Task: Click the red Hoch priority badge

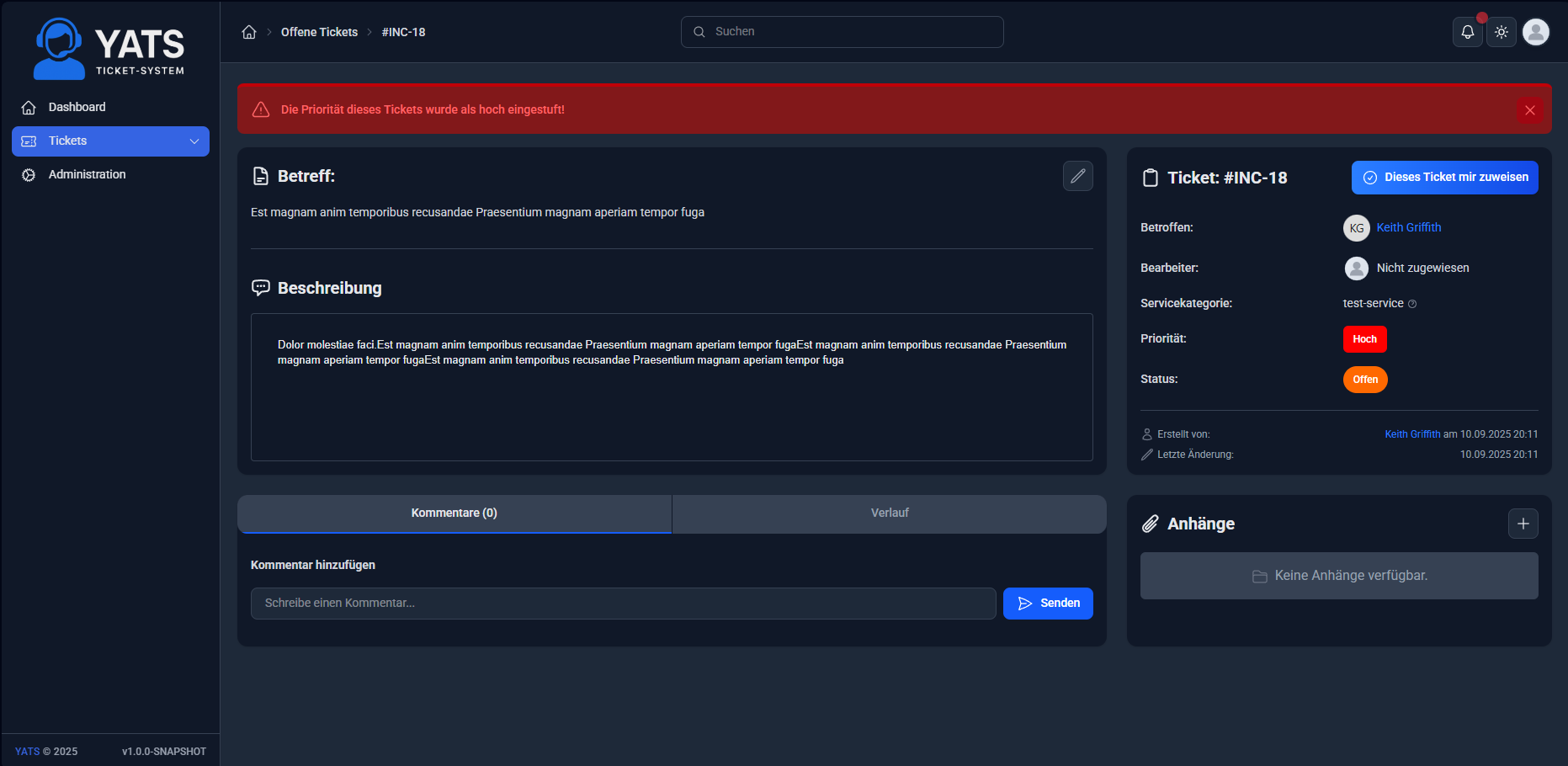Action: [1364, 339]
